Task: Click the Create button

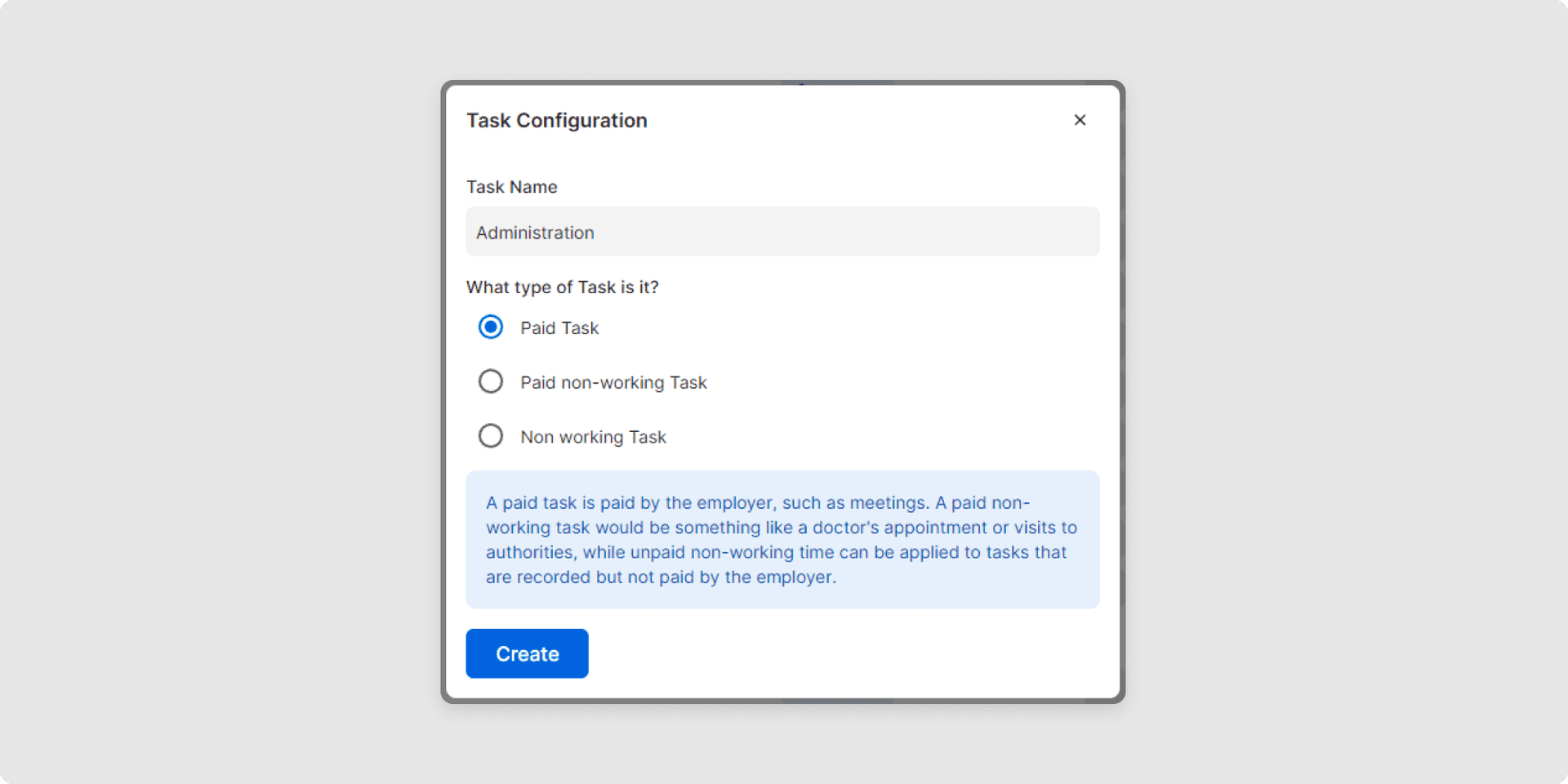Action: 527,653
